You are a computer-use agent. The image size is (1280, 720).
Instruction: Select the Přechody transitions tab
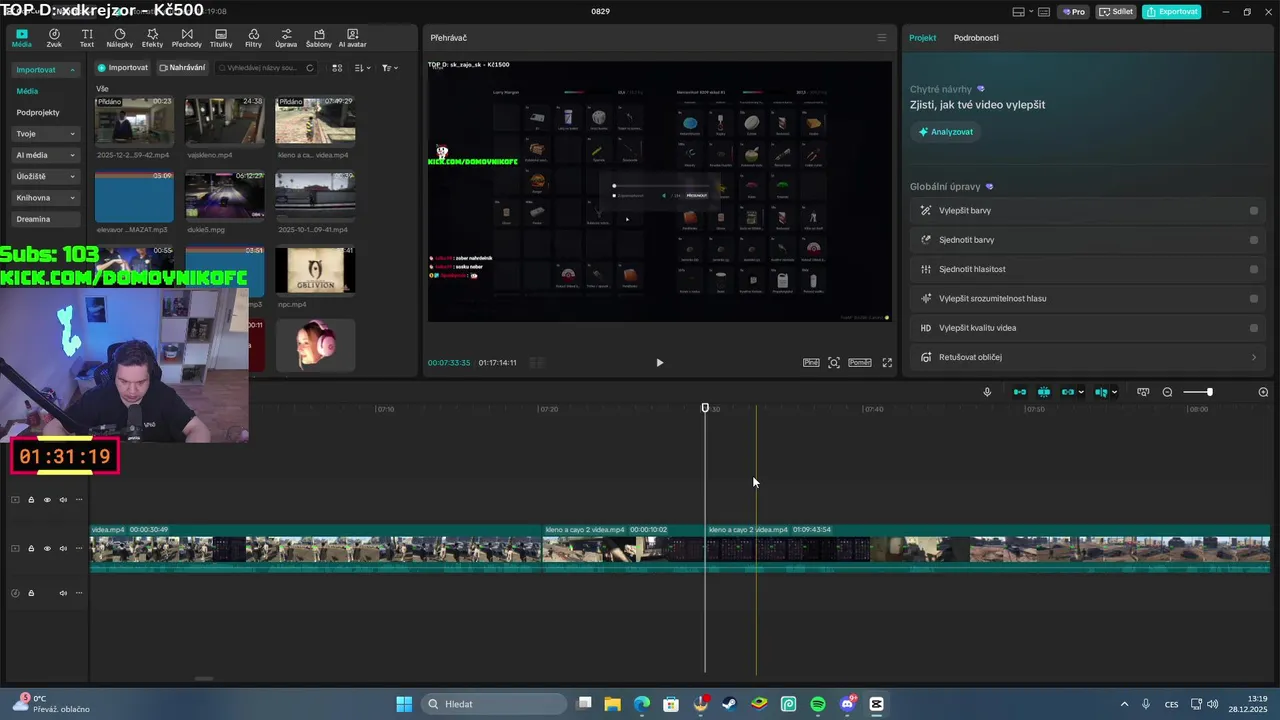[186, 38]
